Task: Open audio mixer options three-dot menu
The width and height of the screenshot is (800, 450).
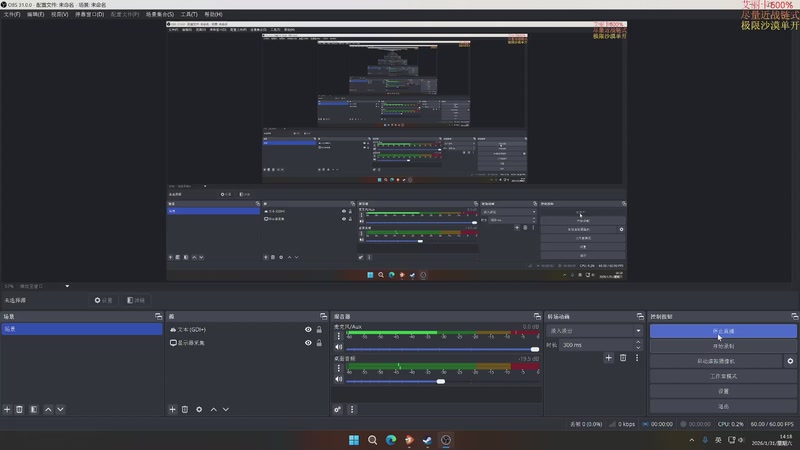Action: tap(352, 409)
